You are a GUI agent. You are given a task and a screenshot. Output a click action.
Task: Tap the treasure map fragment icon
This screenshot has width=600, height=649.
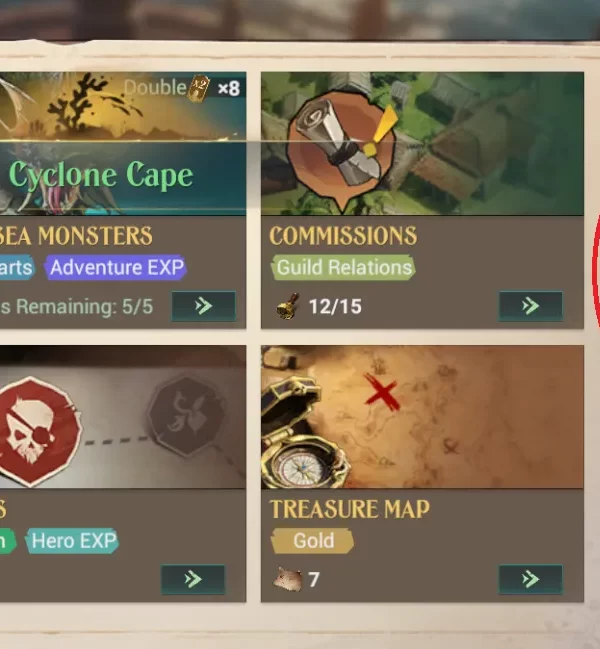pos(288,579)
